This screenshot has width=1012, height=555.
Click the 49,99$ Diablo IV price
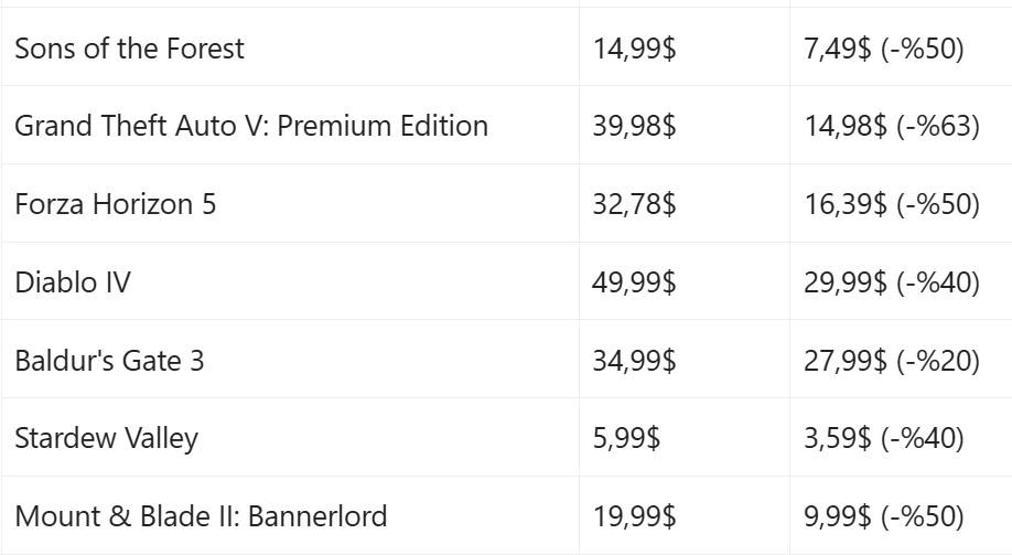[634, 282]
